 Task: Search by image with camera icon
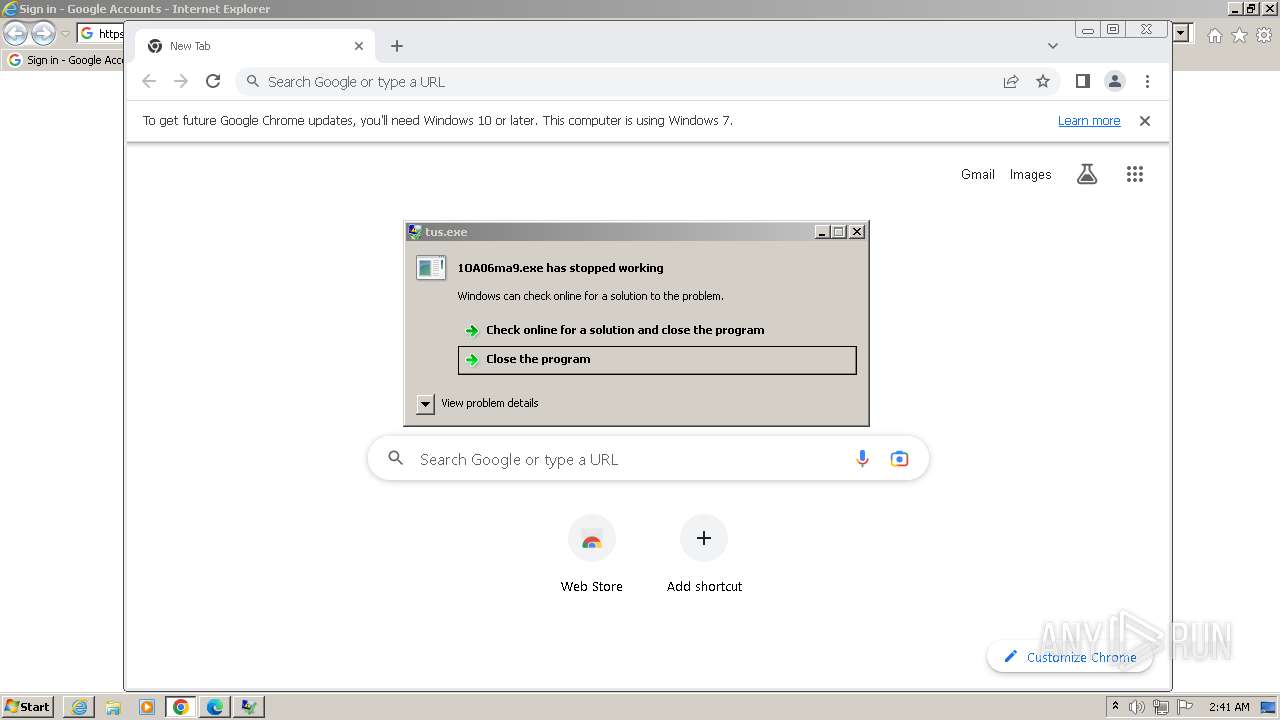[x=899, y=459]
